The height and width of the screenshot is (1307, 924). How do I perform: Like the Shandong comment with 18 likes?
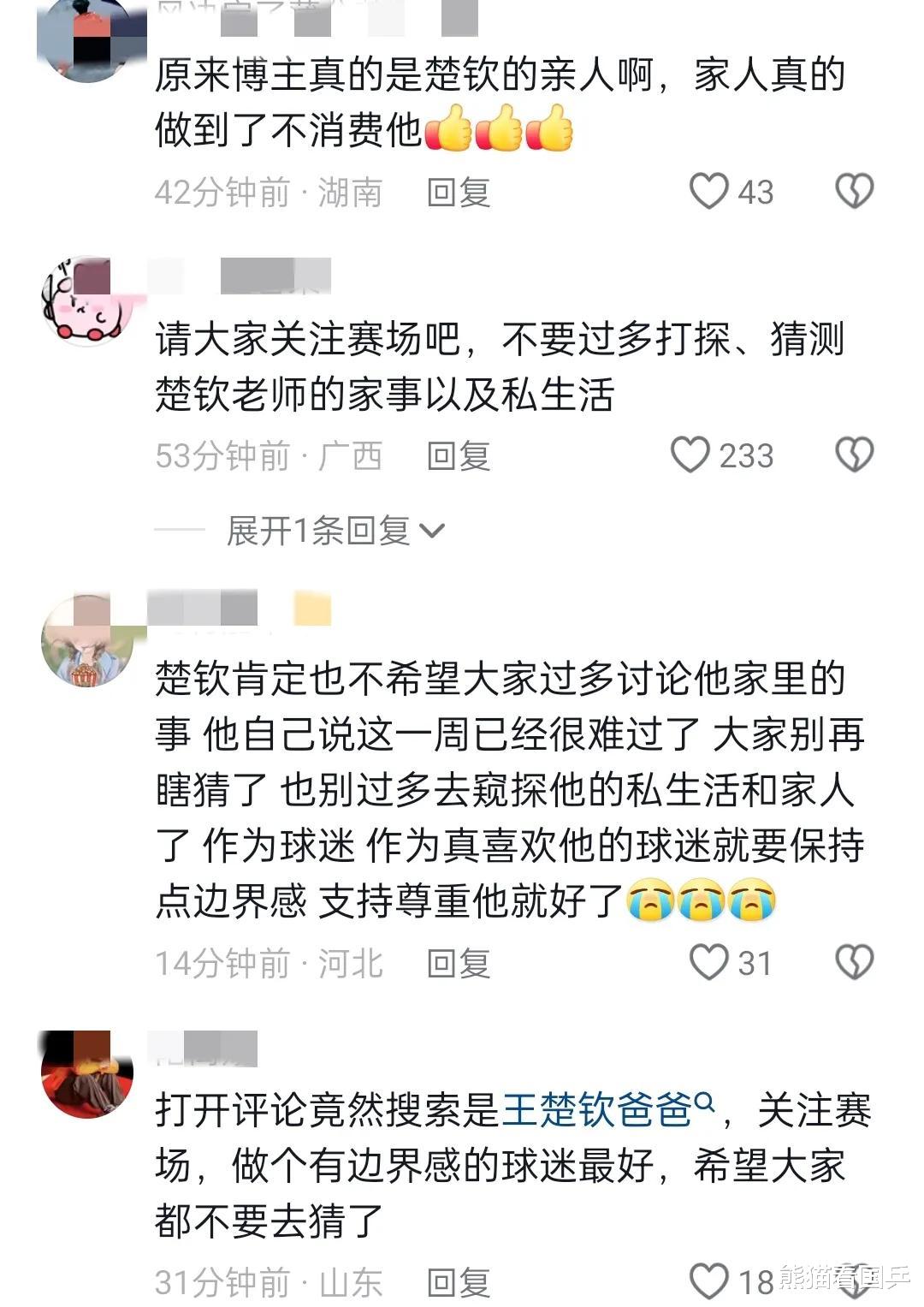(x=709, y=1281)
